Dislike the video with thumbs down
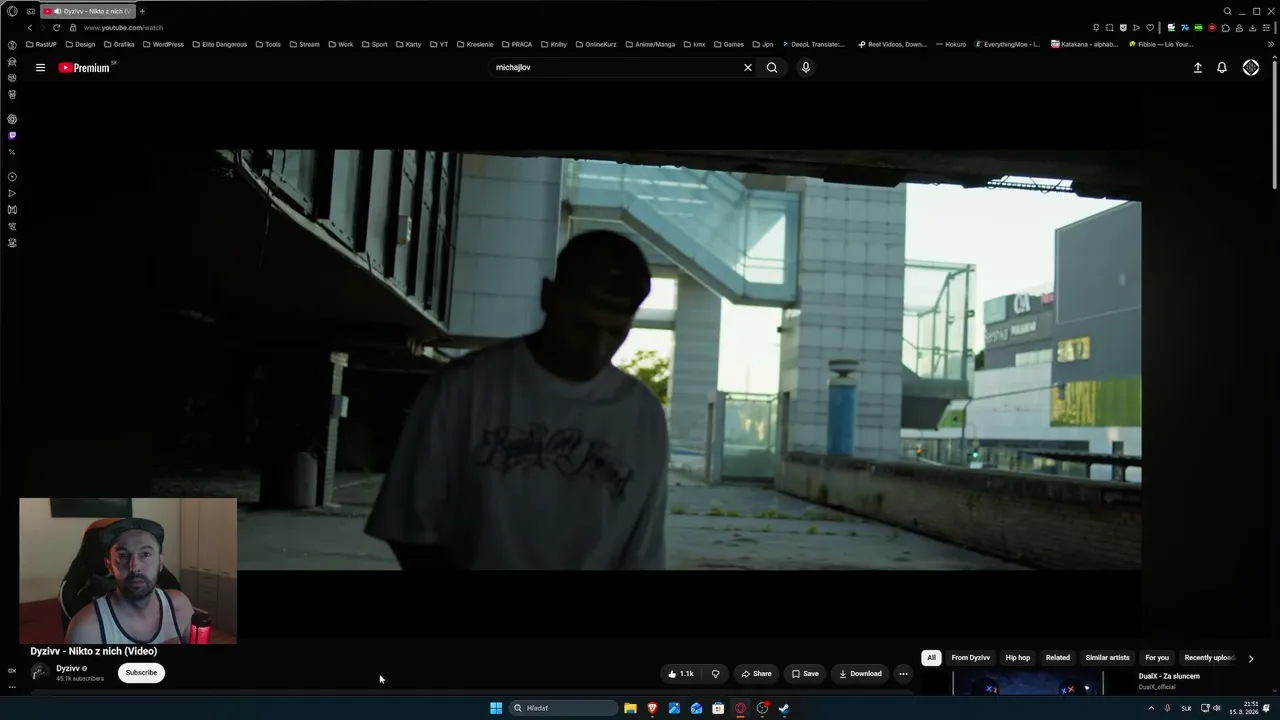1280x720 pixels. [x=715, y=674]
